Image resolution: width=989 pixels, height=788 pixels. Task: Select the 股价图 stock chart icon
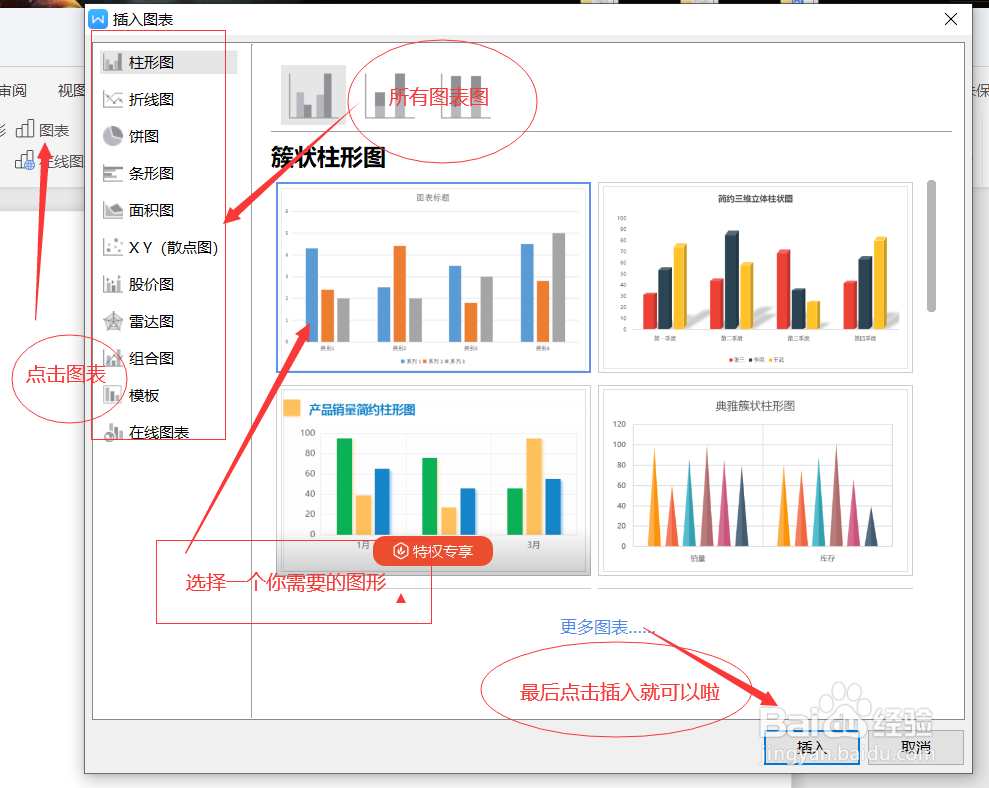click(113, 284)
